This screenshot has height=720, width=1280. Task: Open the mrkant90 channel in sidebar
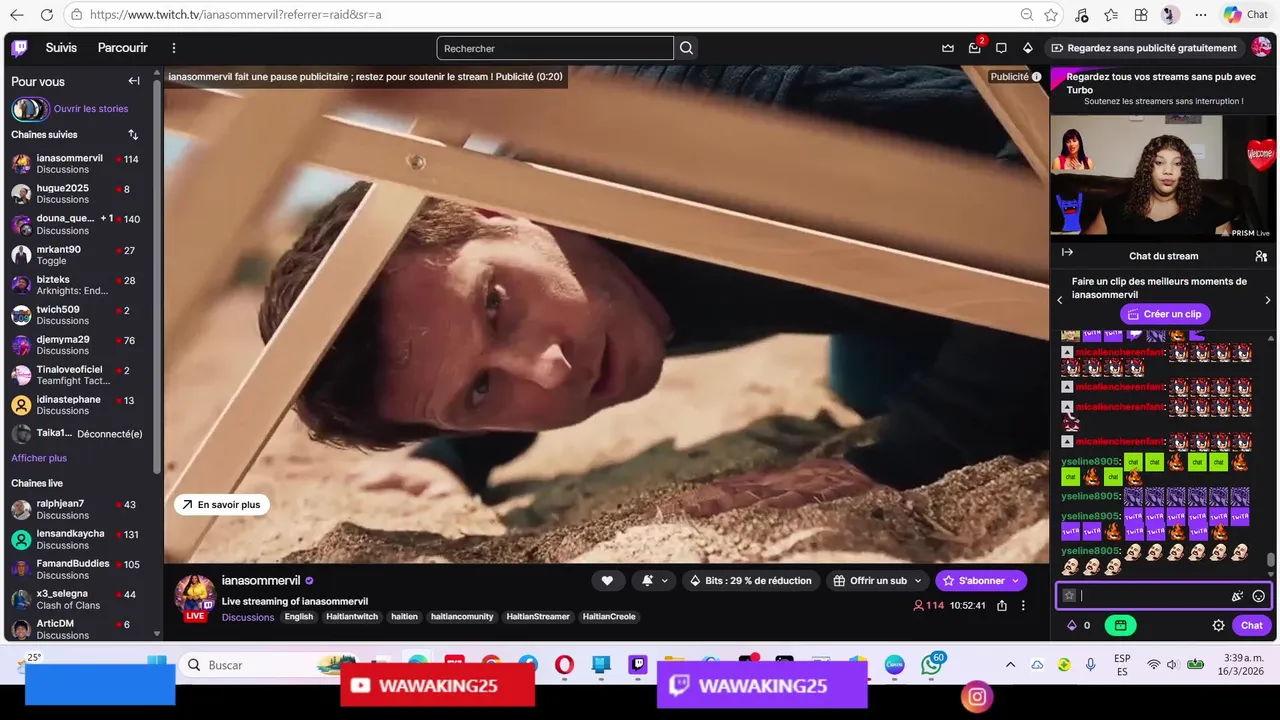(78, 255)
